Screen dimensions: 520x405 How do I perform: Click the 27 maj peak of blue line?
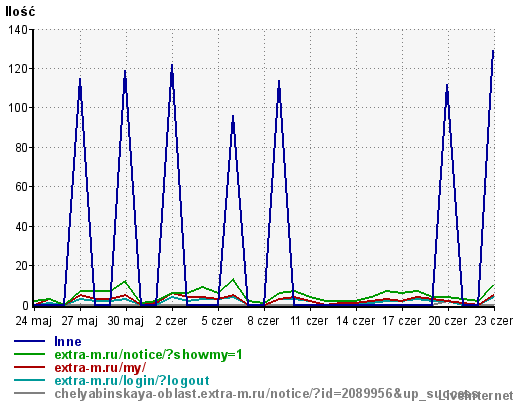[80, 79]
